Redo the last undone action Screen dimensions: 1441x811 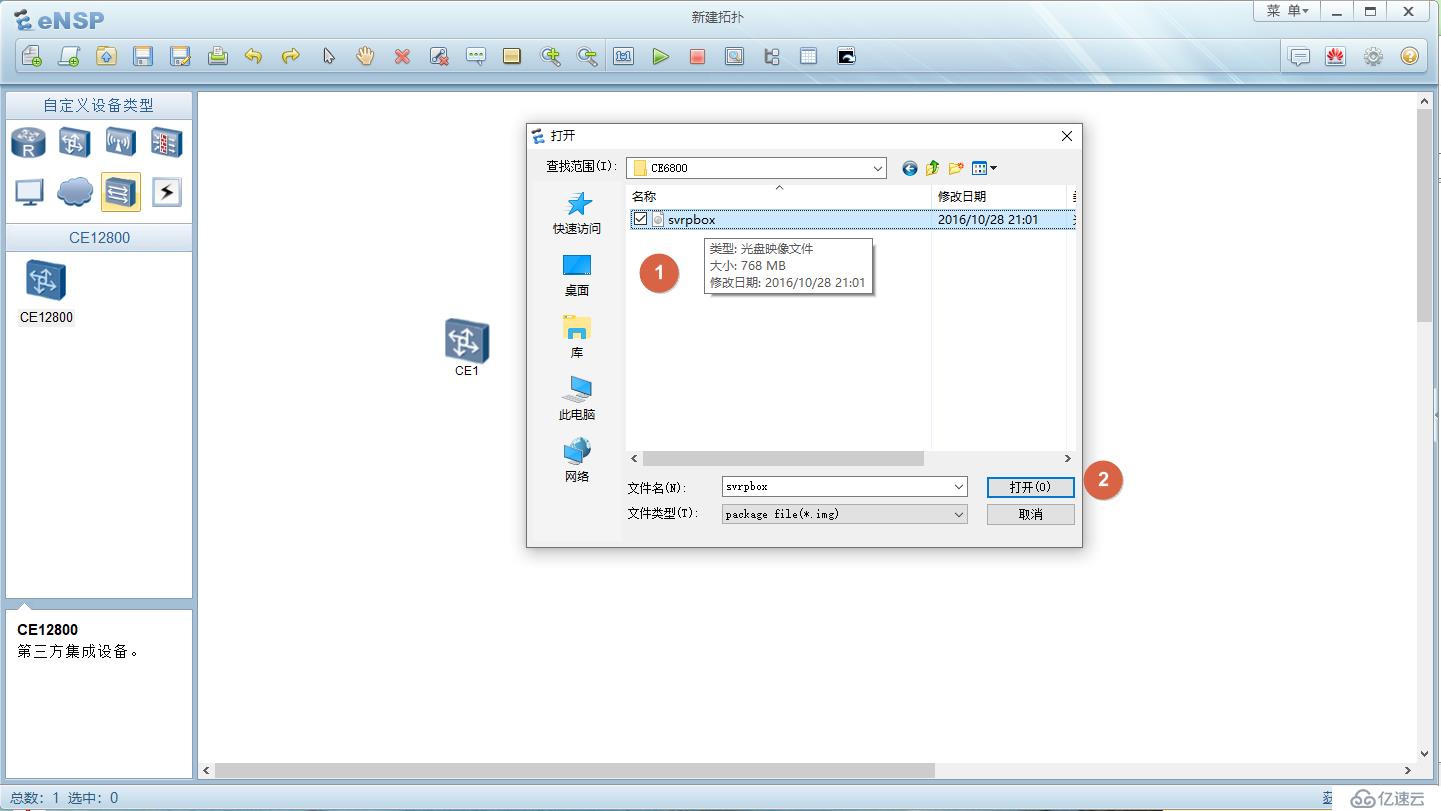tap(291, 56)
